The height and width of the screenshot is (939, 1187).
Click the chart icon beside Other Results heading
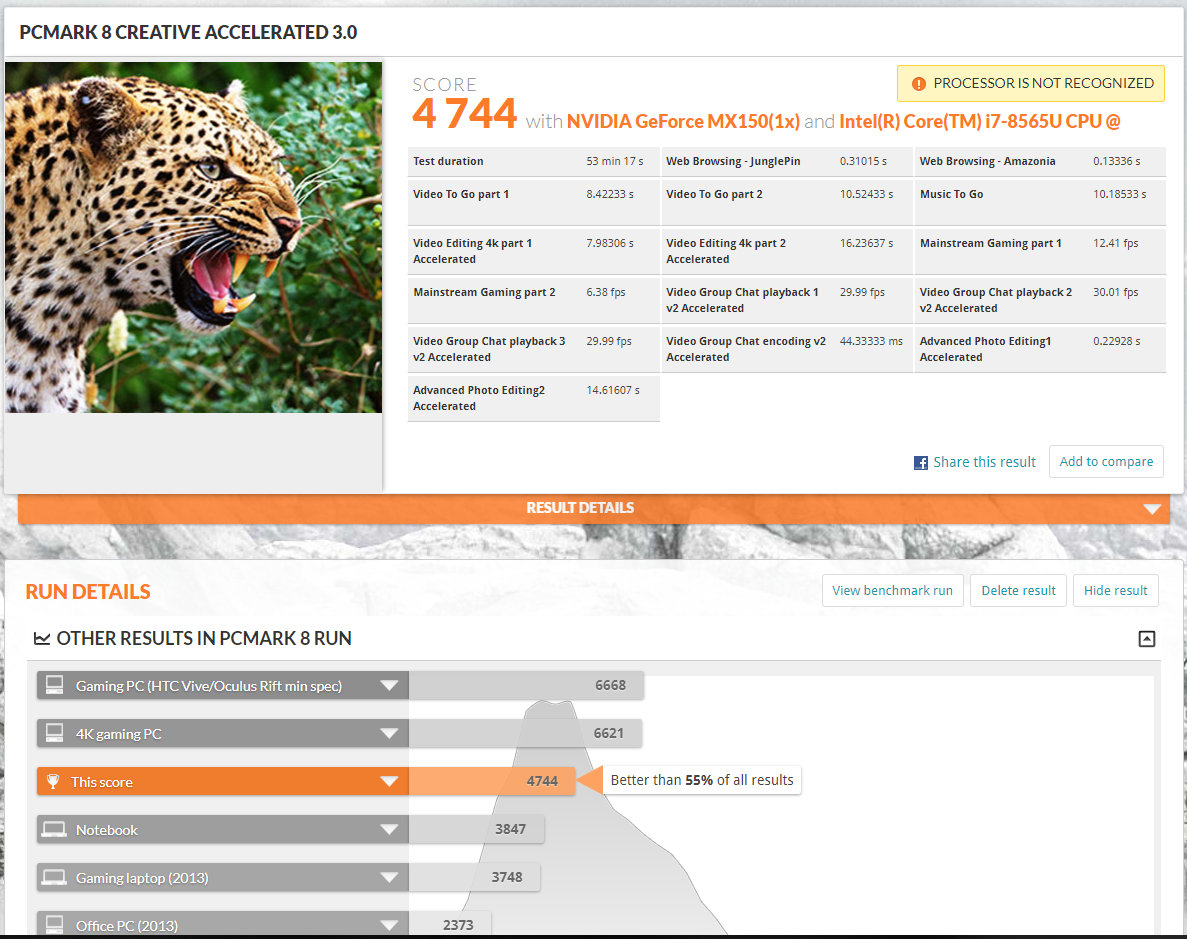[x=42, y=638]
